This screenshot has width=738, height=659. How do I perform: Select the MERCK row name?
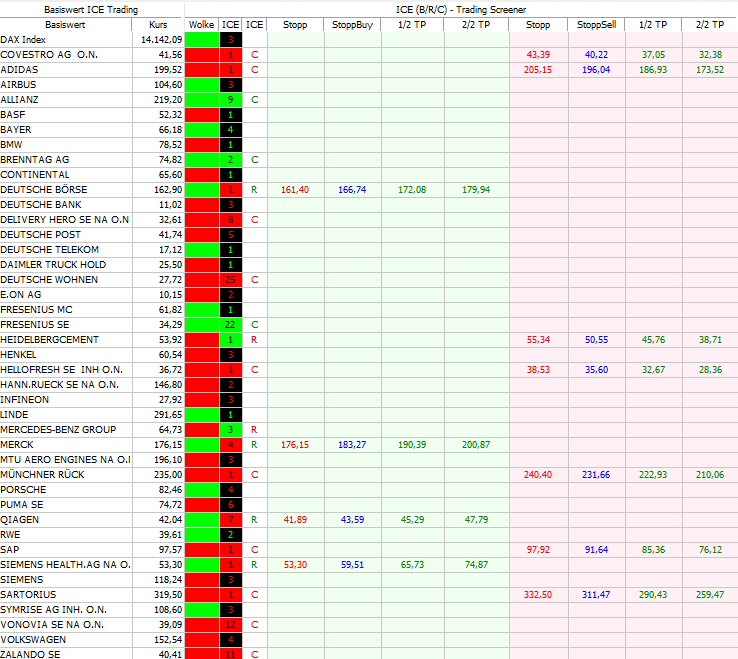click(17, 445)
